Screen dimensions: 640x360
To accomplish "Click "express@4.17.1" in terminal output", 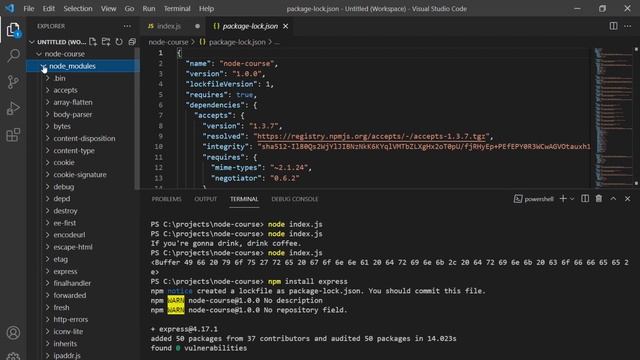I will click(x=188, y=329).
